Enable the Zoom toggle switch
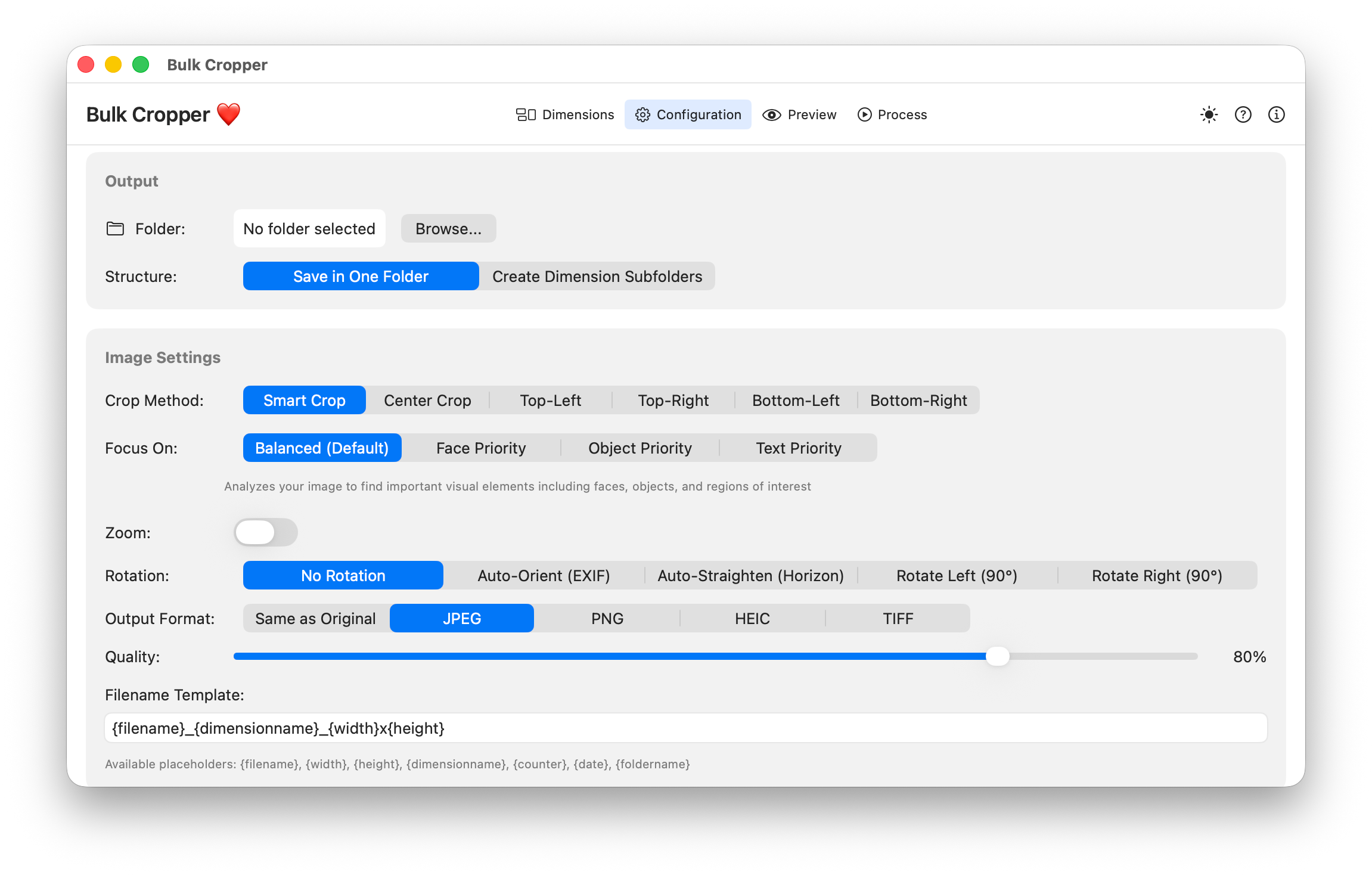1372x875 pixels. pos(266,532)
